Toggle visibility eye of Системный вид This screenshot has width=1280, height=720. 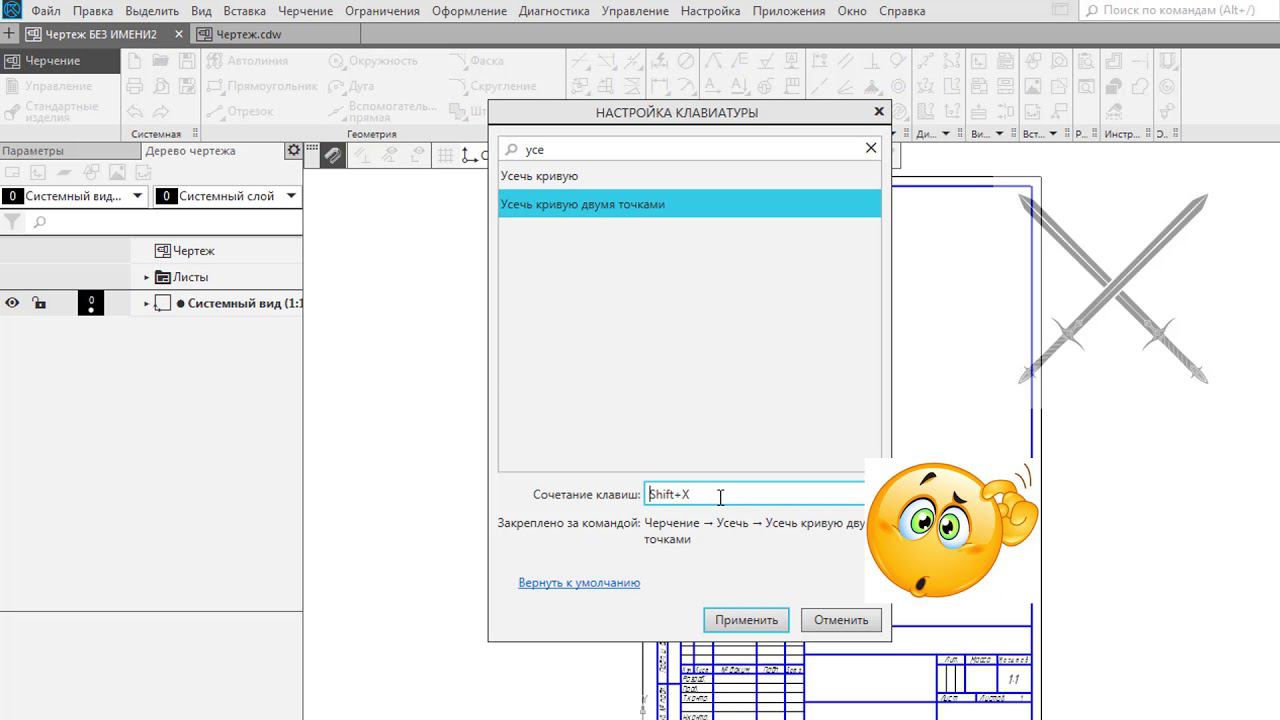[x=12, y=303]
